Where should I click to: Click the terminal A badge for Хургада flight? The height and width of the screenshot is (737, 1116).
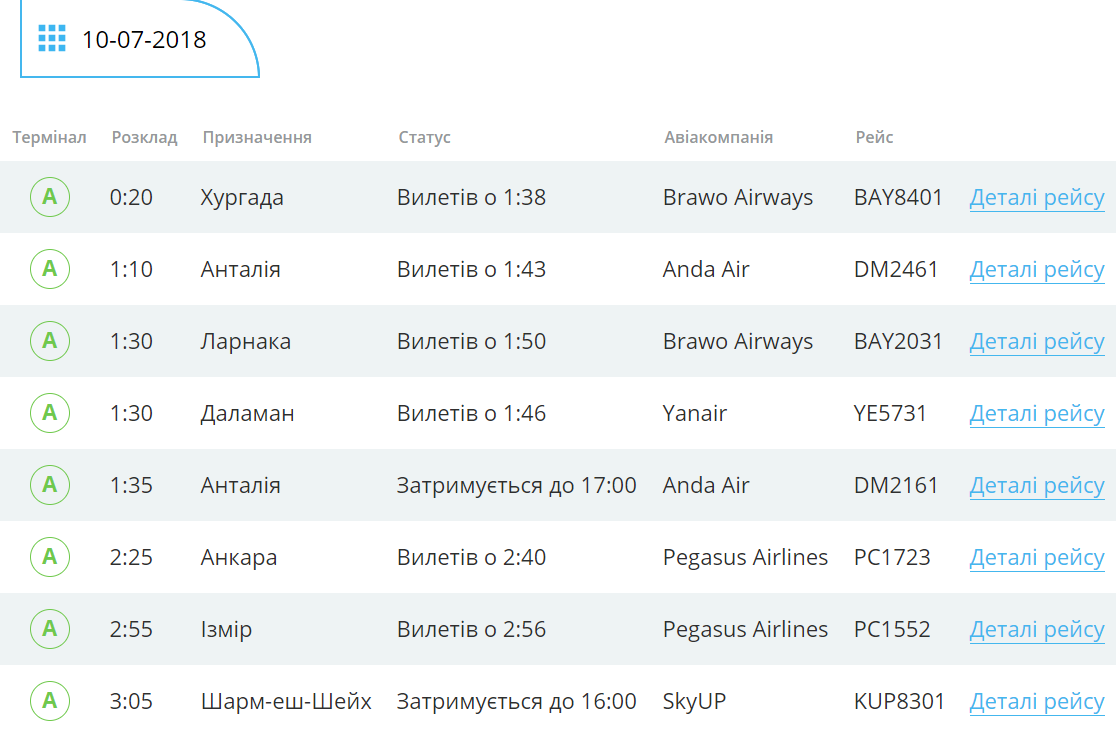click(50, 197)
